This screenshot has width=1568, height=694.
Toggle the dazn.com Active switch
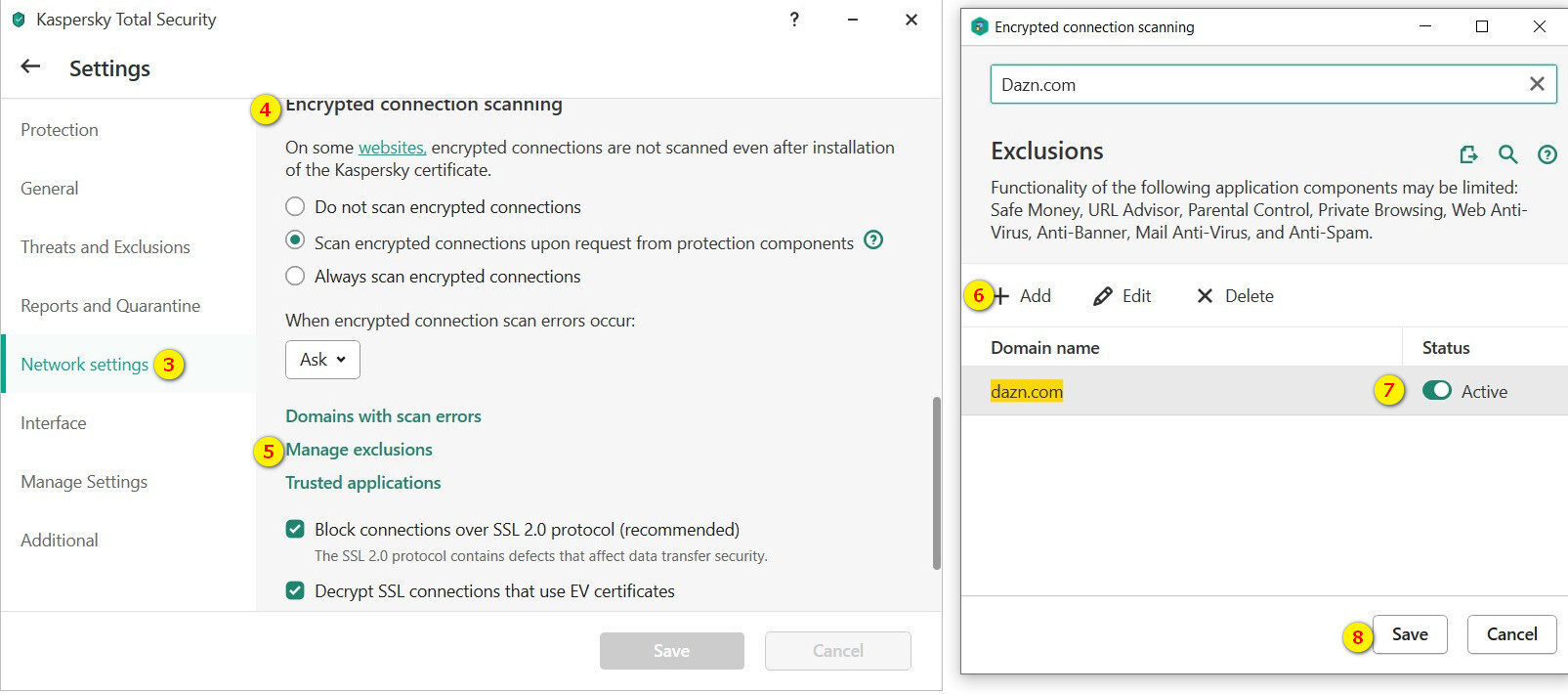(x=1436, y=391)
